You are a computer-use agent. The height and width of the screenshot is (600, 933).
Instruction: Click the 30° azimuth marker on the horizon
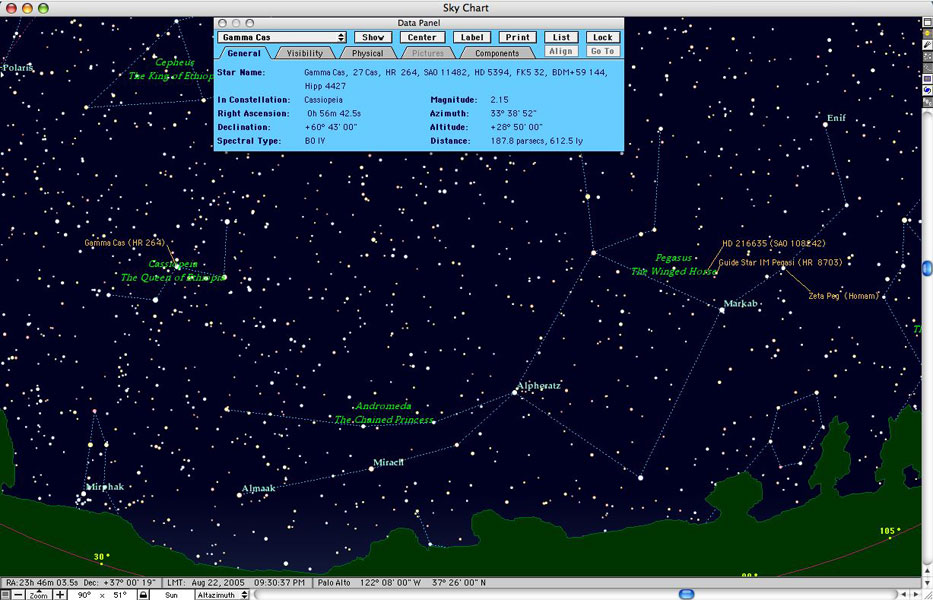pyautogui.click(x=101, y=557)
